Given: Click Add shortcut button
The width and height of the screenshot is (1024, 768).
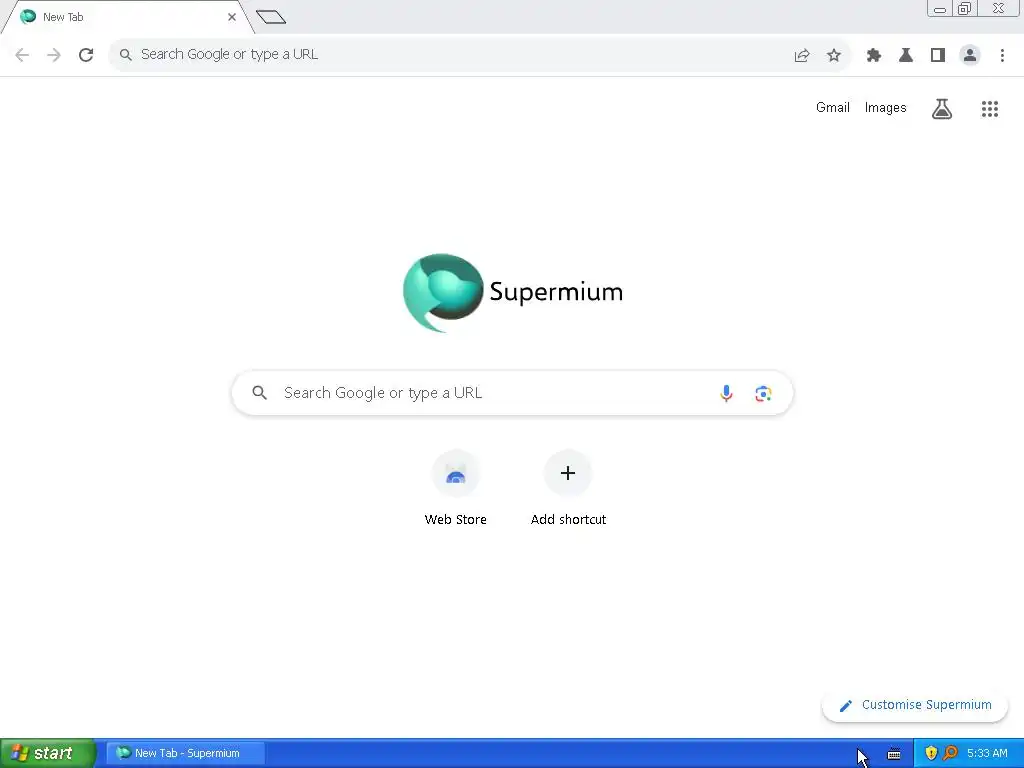Looking at the screenshot, I should pos(568,488).
